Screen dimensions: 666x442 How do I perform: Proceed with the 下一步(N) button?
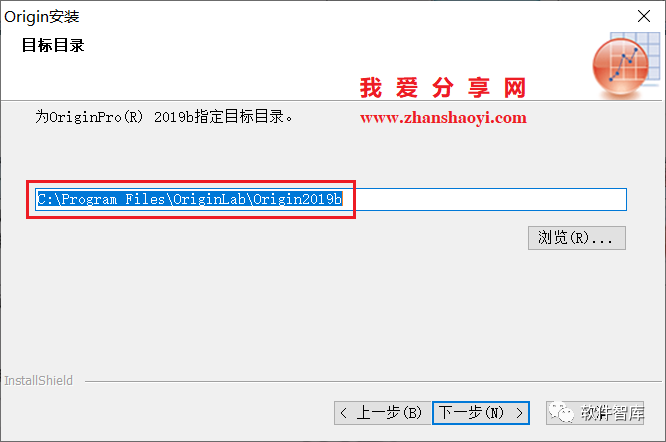click(481, 413)
